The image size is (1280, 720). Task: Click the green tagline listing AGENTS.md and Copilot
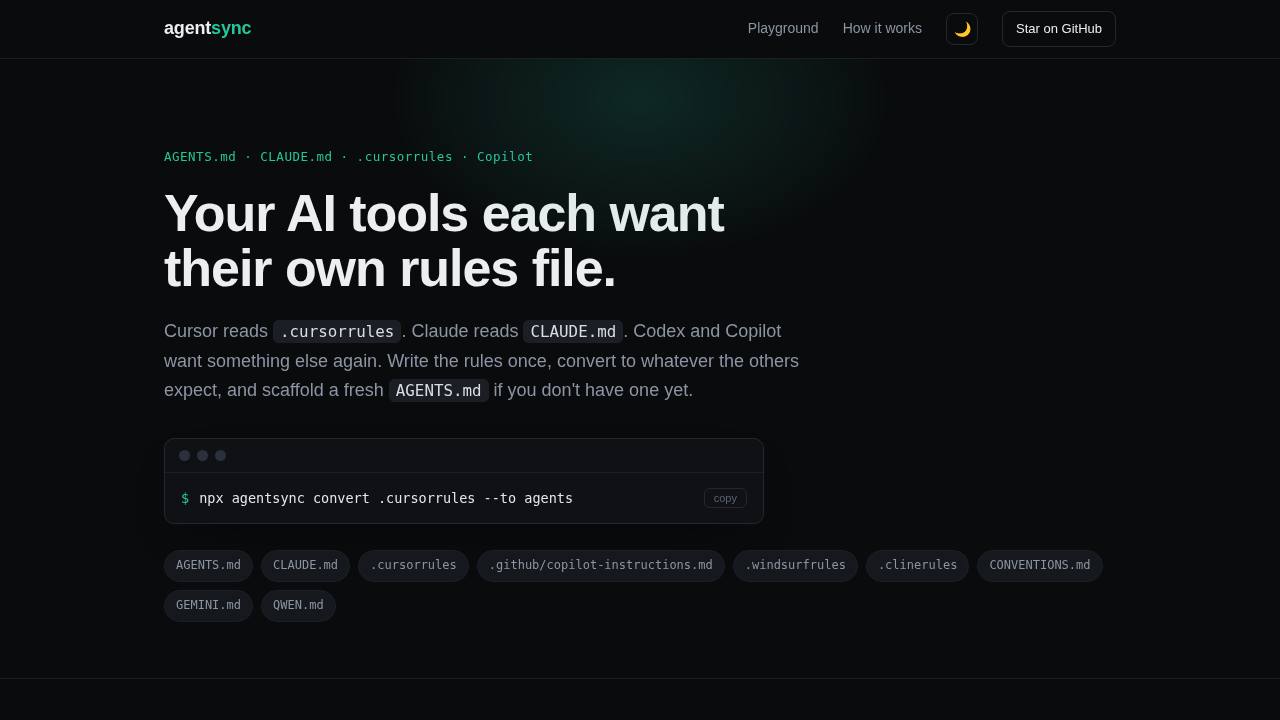click(x=348, y=157)
